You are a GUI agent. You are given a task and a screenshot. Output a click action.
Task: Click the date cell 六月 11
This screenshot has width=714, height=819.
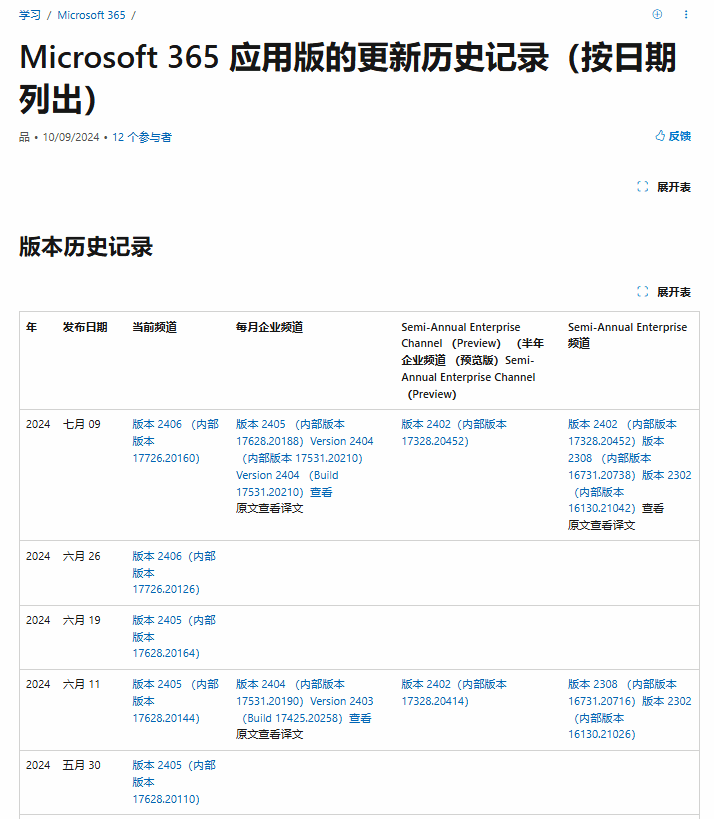pos(81,684)
